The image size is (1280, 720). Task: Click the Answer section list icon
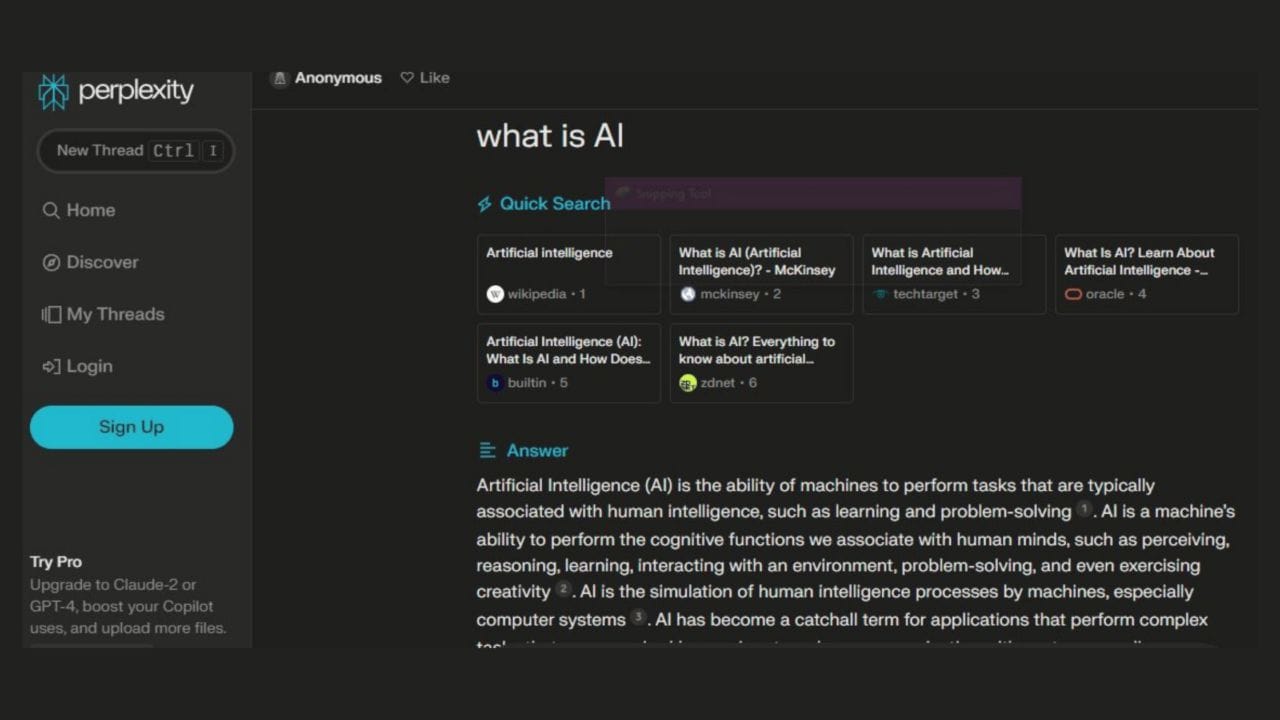click(x=485, y=450)
